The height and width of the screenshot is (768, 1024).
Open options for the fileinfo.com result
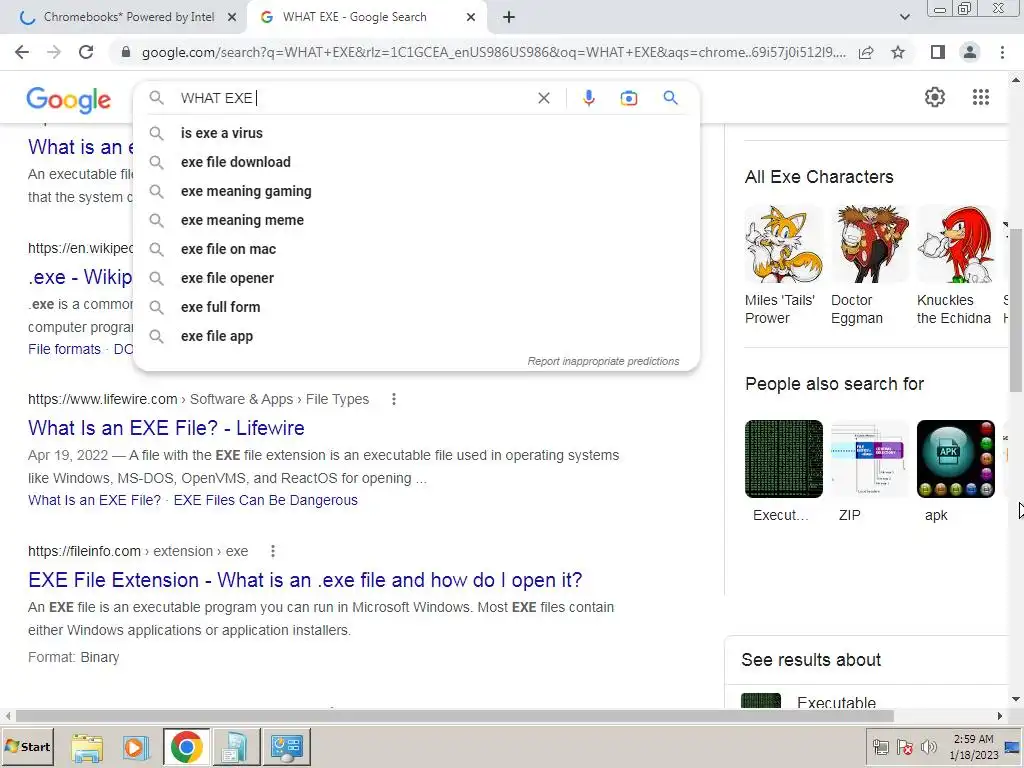coord(272,551)
